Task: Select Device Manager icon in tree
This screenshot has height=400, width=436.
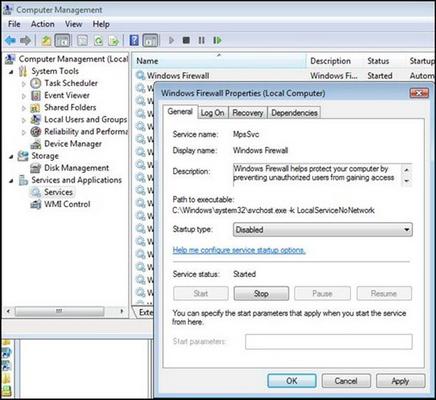Action: [36, 144]
